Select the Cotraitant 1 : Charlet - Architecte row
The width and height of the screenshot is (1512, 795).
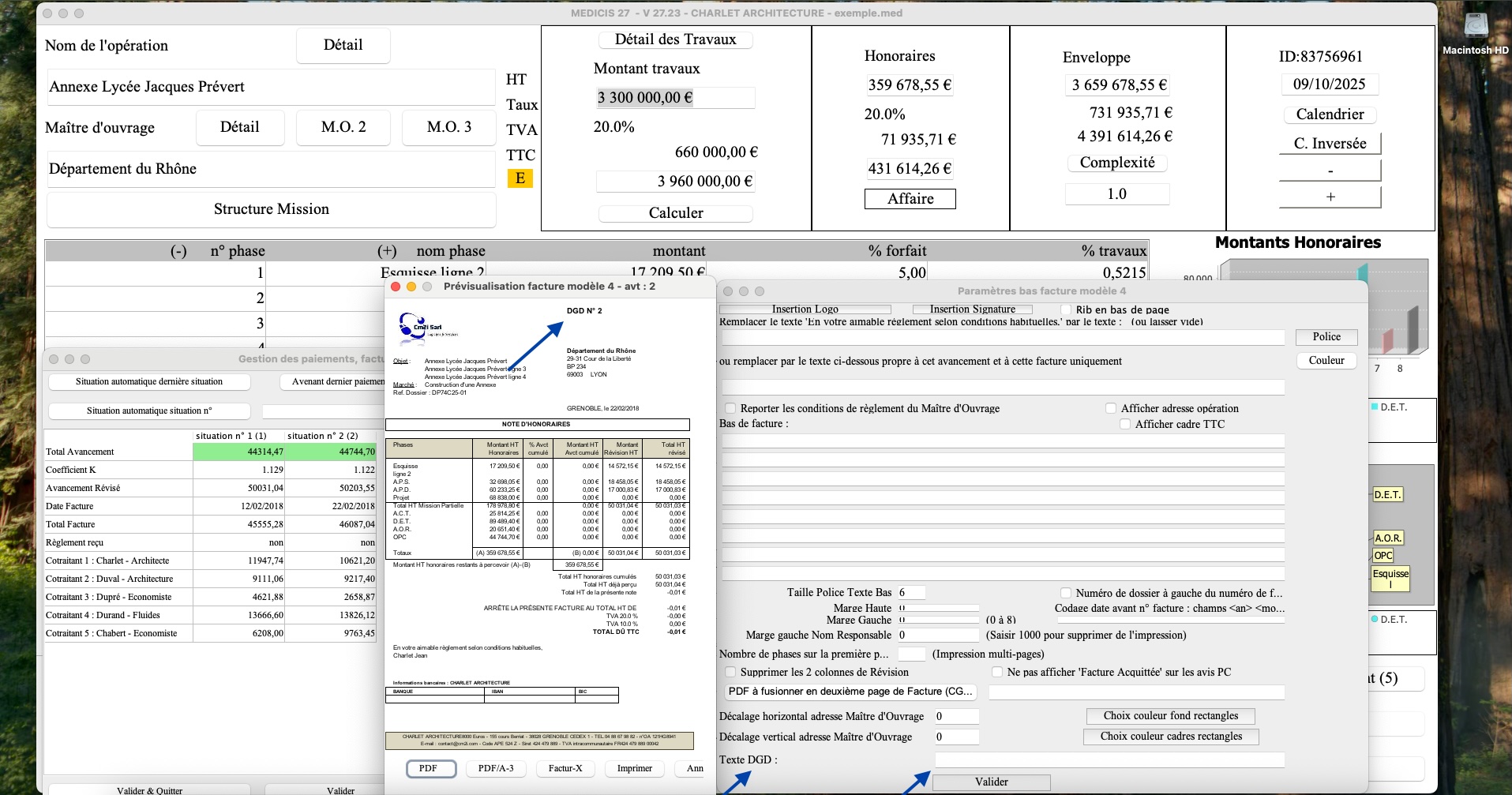(210, 561)
